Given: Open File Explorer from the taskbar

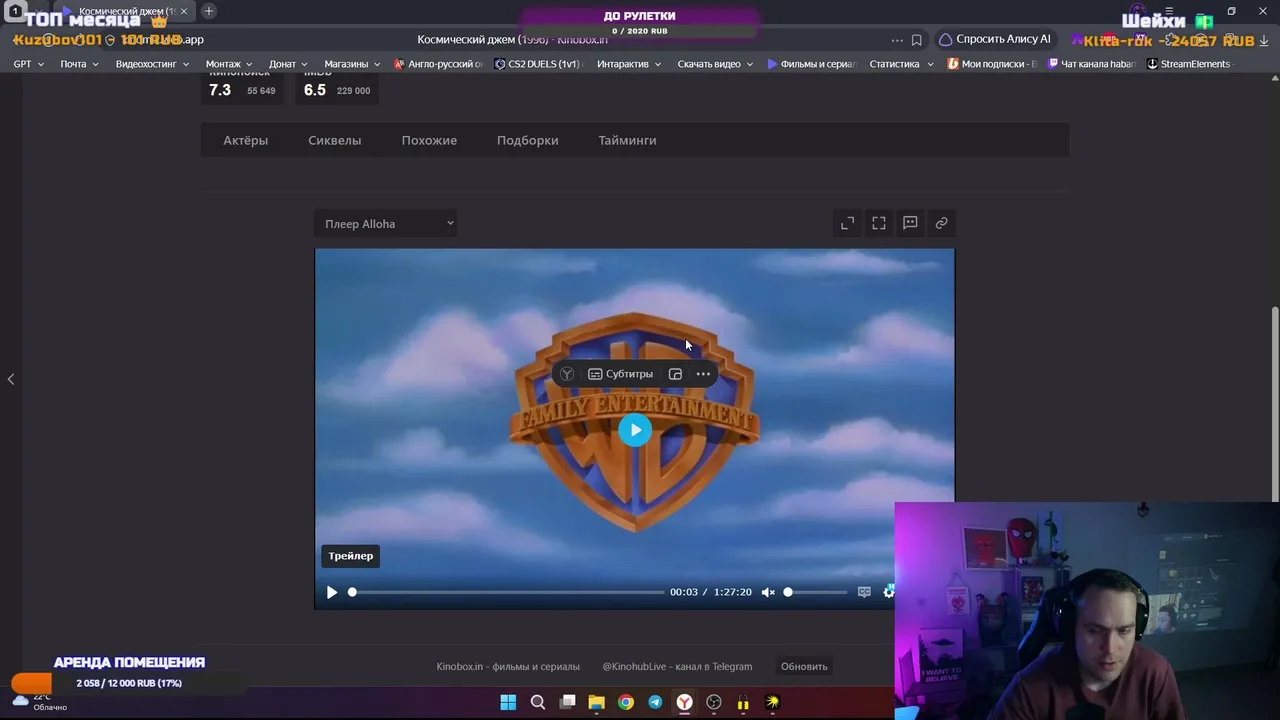Looking at the screenshot, I should (x=596, y=702).
